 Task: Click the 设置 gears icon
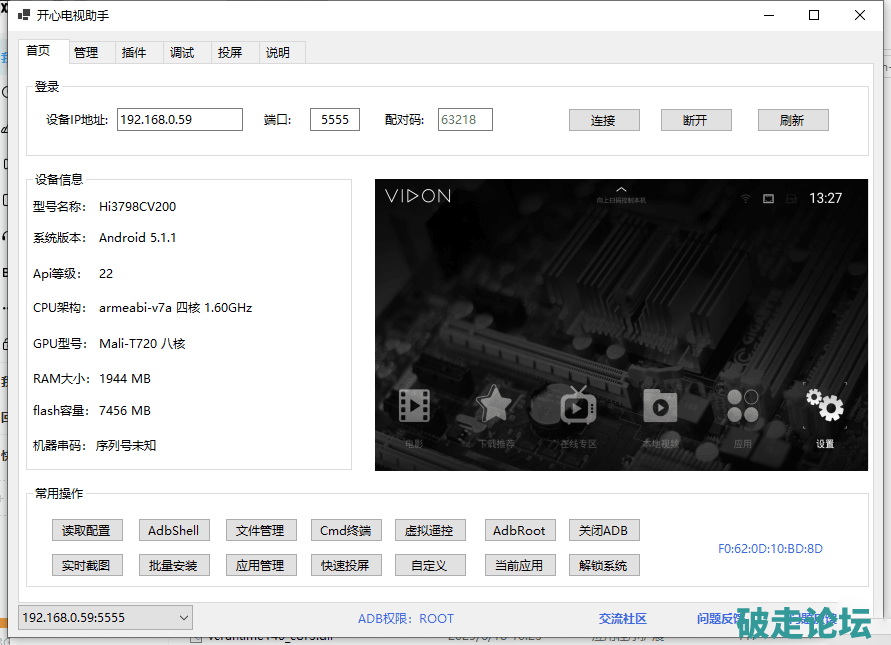[825, 405]
